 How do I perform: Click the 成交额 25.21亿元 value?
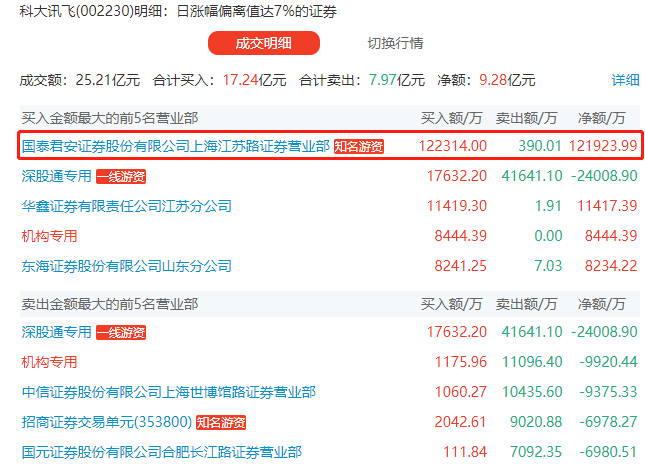click(x=108, y=80)
